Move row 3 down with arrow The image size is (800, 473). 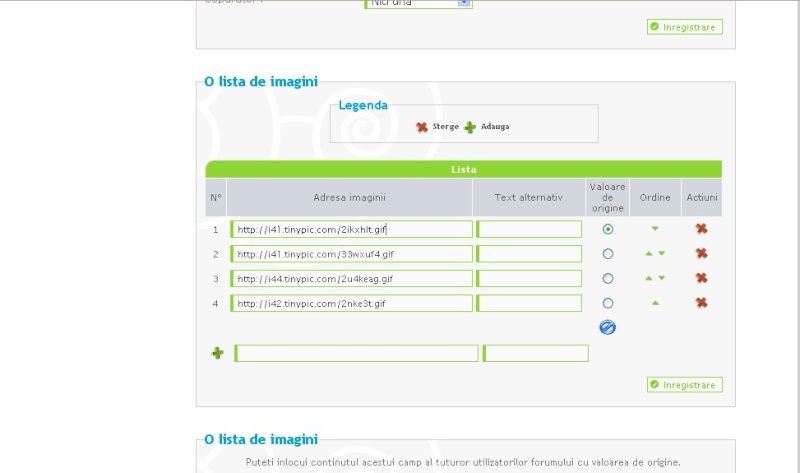click(662, 278)
